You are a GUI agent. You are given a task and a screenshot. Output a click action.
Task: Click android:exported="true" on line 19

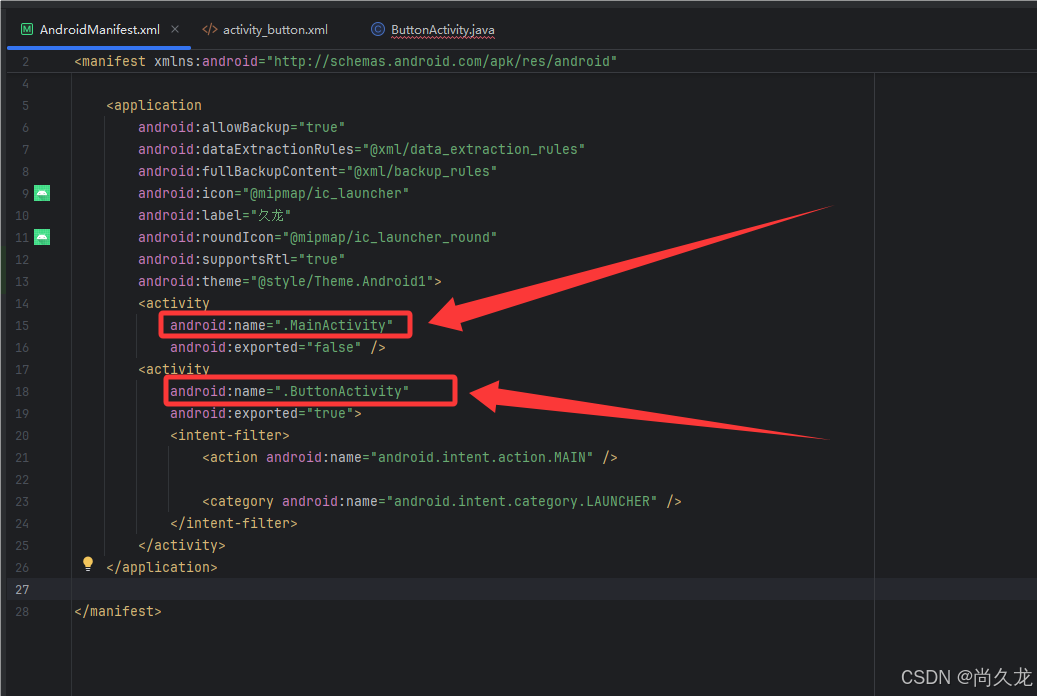point(262,413)
